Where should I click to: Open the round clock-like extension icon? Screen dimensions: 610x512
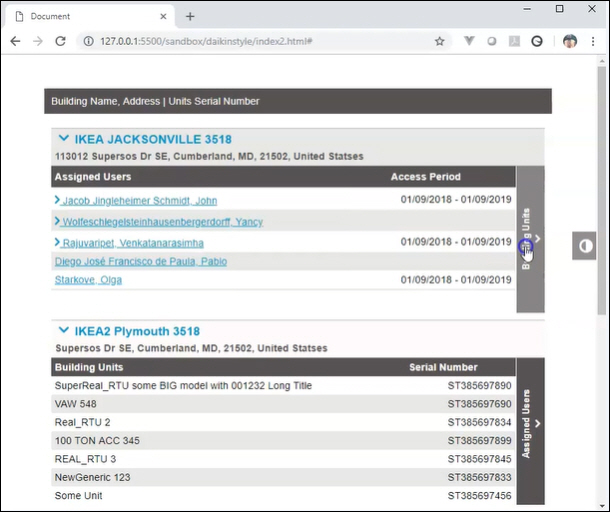click(537, 41)
